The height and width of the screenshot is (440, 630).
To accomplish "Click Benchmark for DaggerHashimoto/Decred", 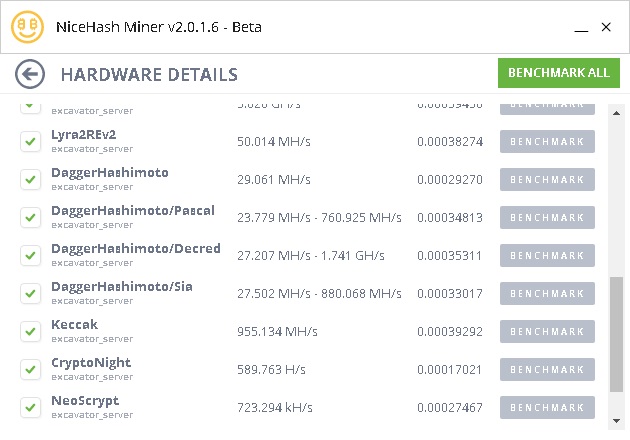I will 547,256.
